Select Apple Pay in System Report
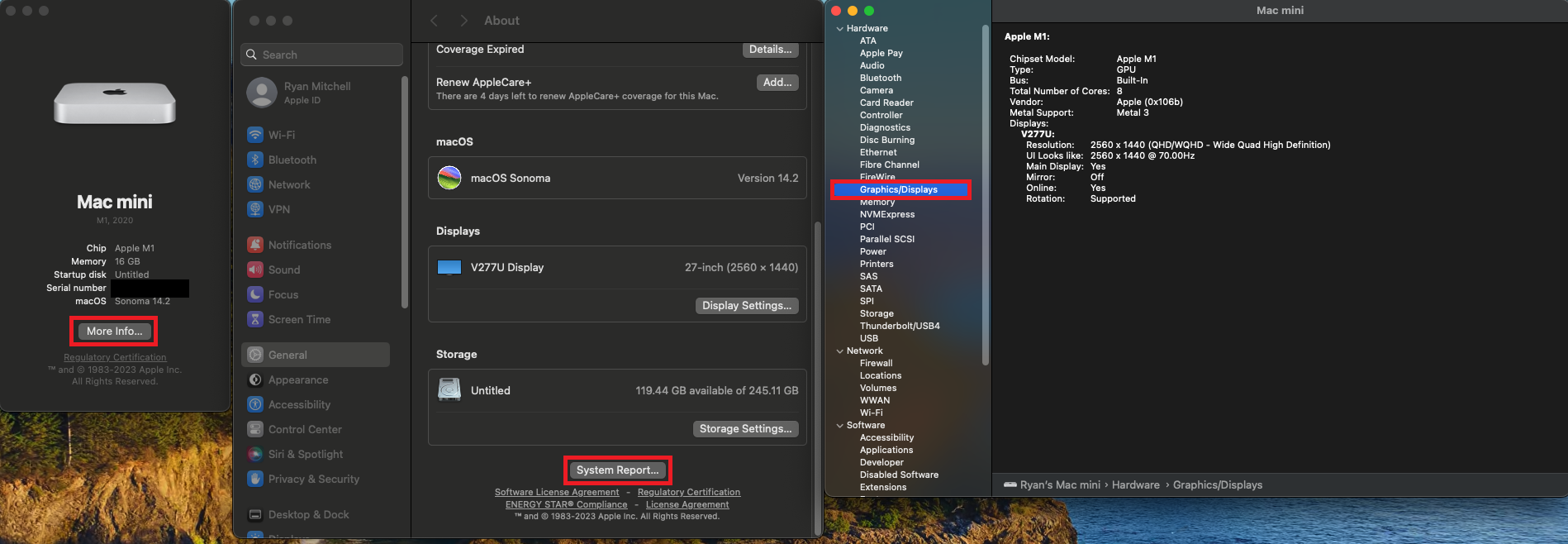The height and width of the screenshot is (544, 1568). pos(881,53)
